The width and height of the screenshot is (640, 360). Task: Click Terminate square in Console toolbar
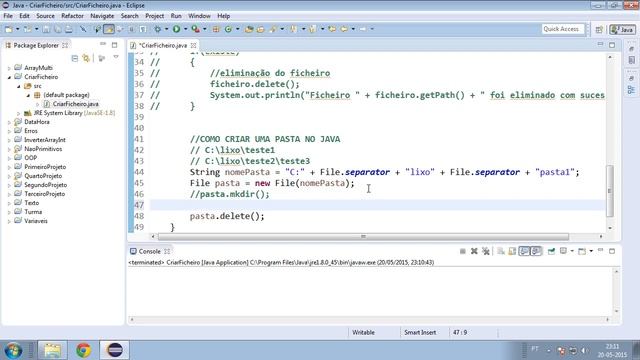(462, 251)
